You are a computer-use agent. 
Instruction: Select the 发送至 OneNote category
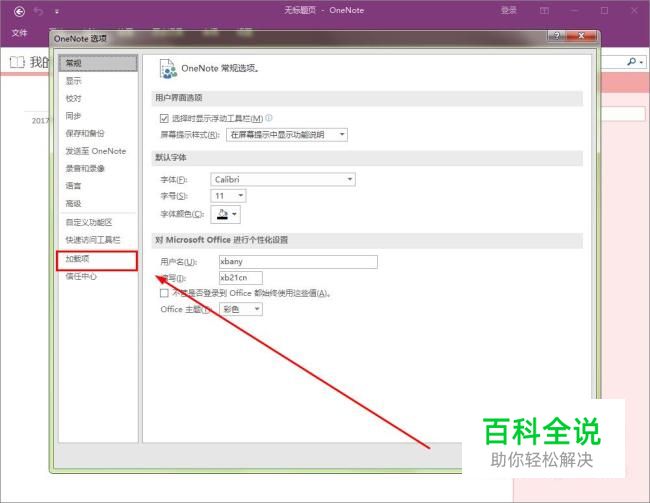98,151
